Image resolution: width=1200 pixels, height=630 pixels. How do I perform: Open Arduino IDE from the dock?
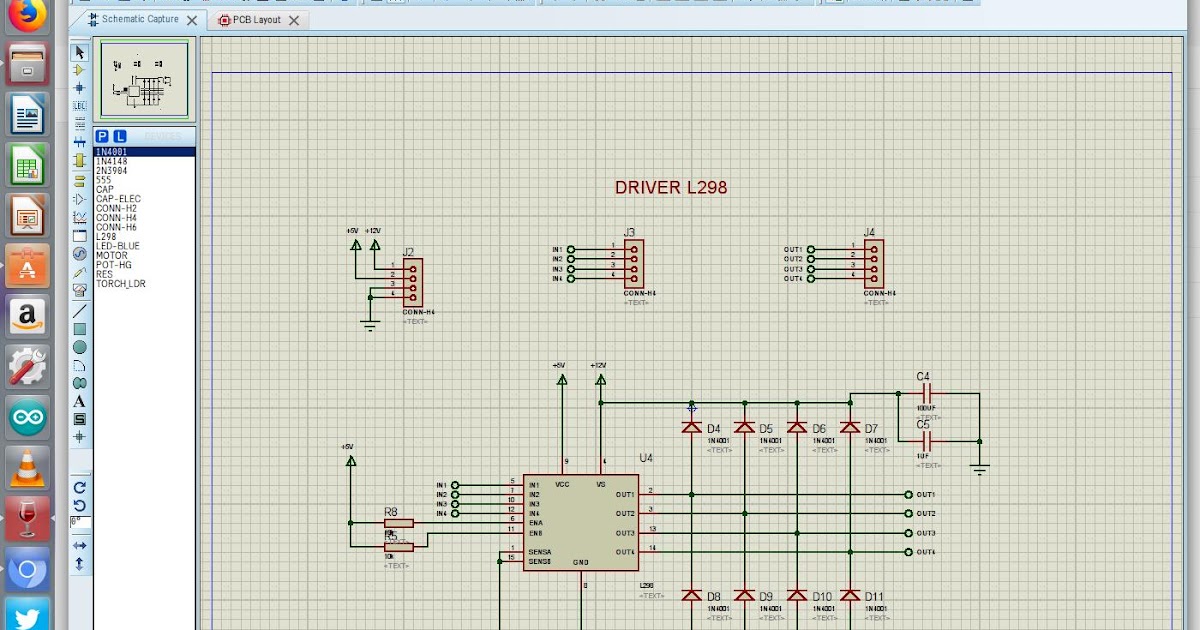point(27,417)
